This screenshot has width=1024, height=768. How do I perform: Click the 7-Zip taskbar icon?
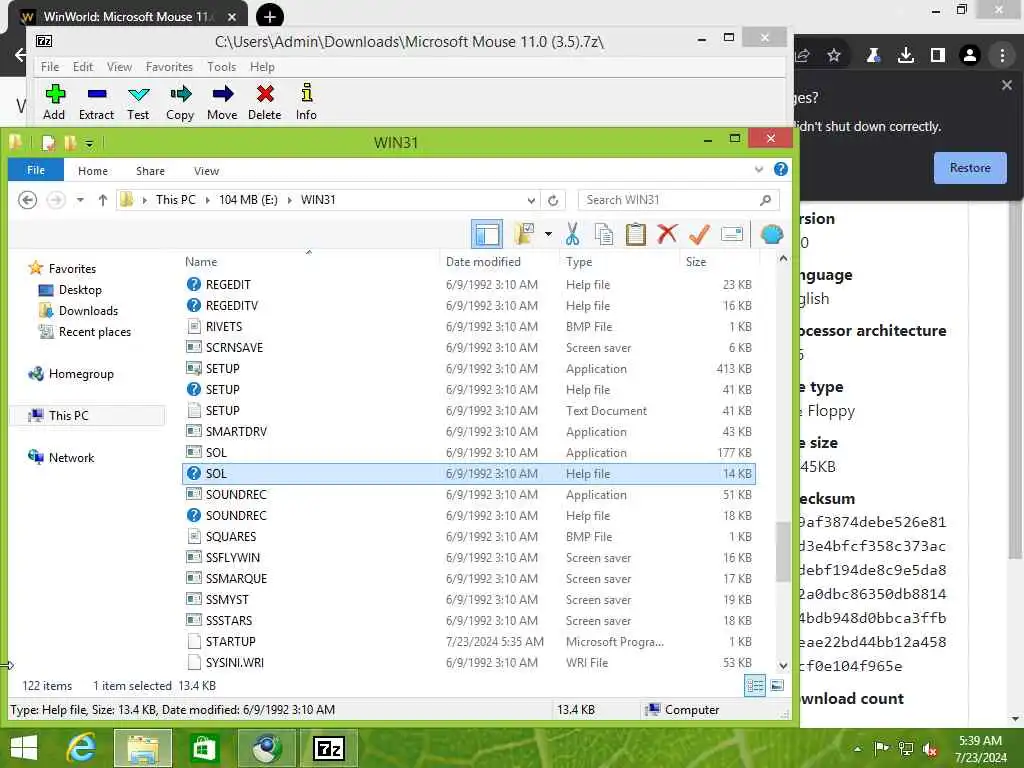328,748
